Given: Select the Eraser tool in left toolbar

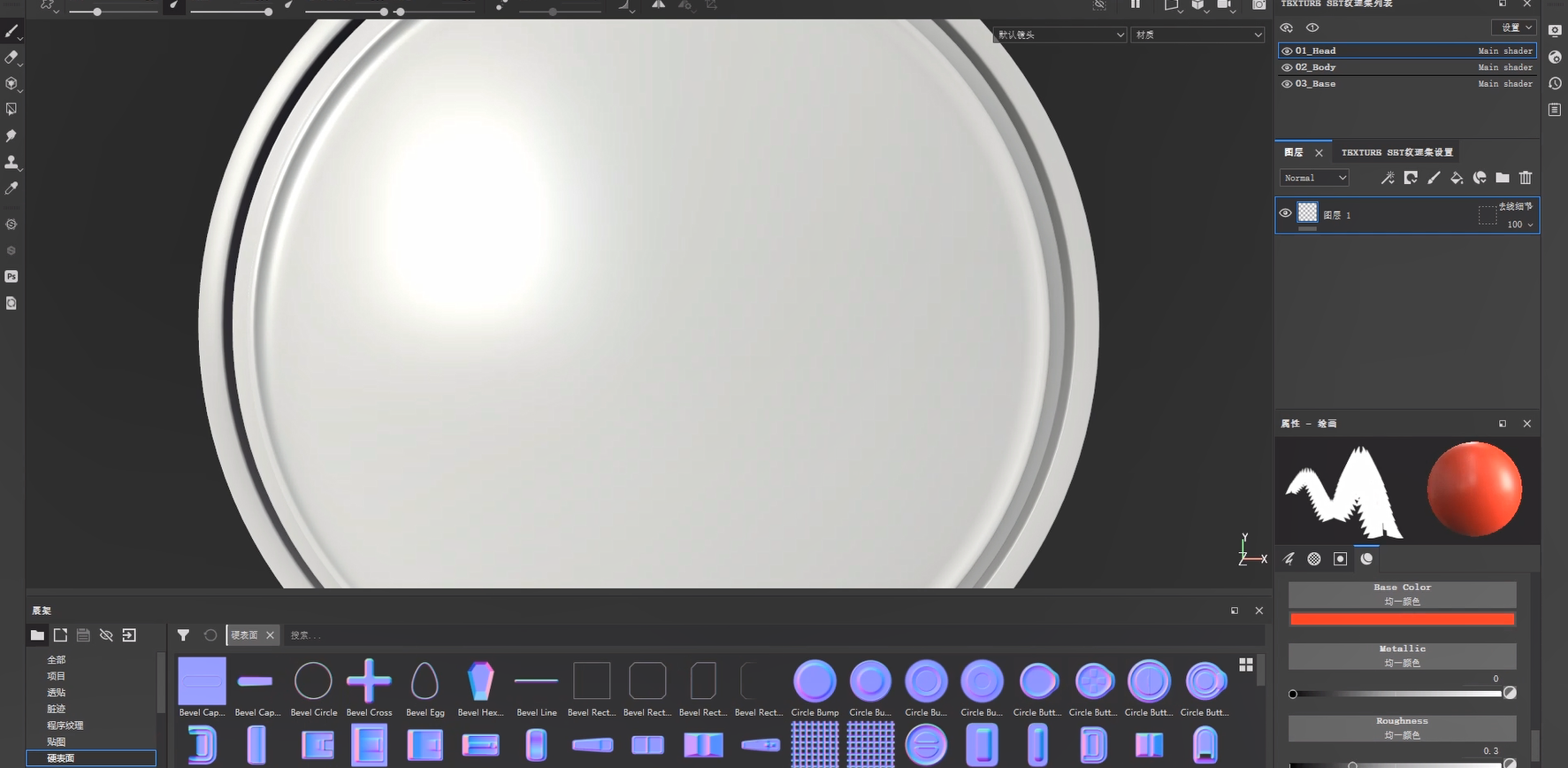Looking at the screenshot, I should [x=11, y=58].
